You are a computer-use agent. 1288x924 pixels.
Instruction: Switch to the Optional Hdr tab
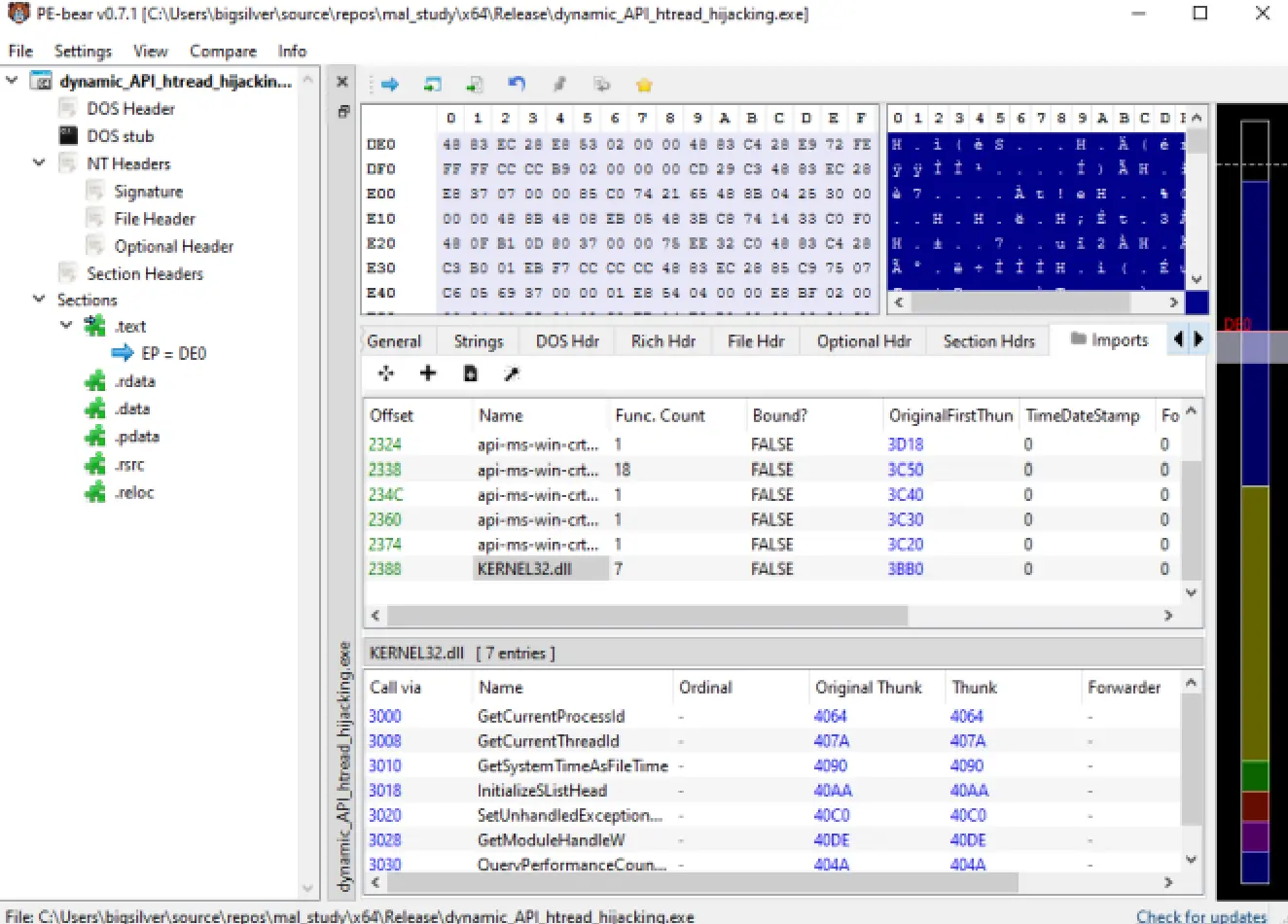point(864,341)
